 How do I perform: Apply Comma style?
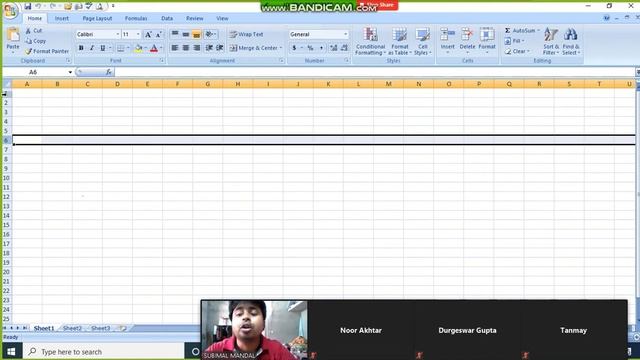(321, 48)
